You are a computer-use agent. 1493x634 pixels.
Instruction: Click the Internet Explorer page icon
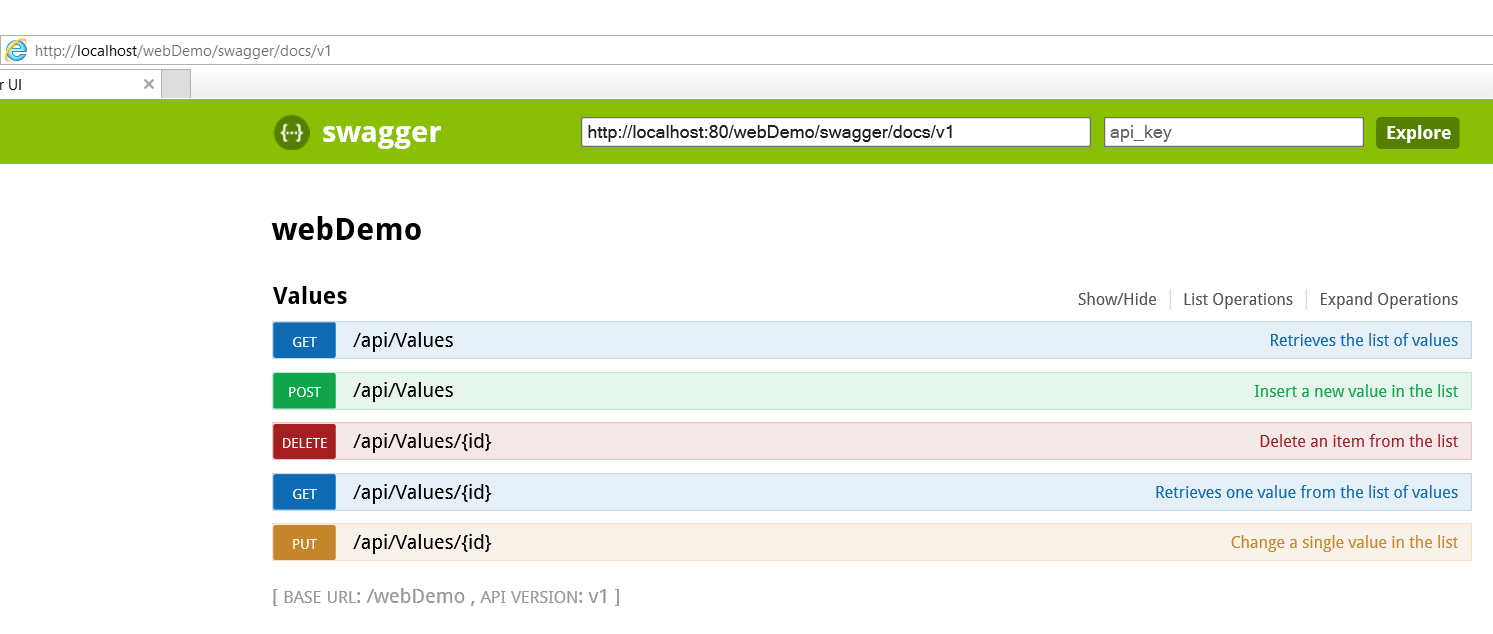tap(16, 50)
